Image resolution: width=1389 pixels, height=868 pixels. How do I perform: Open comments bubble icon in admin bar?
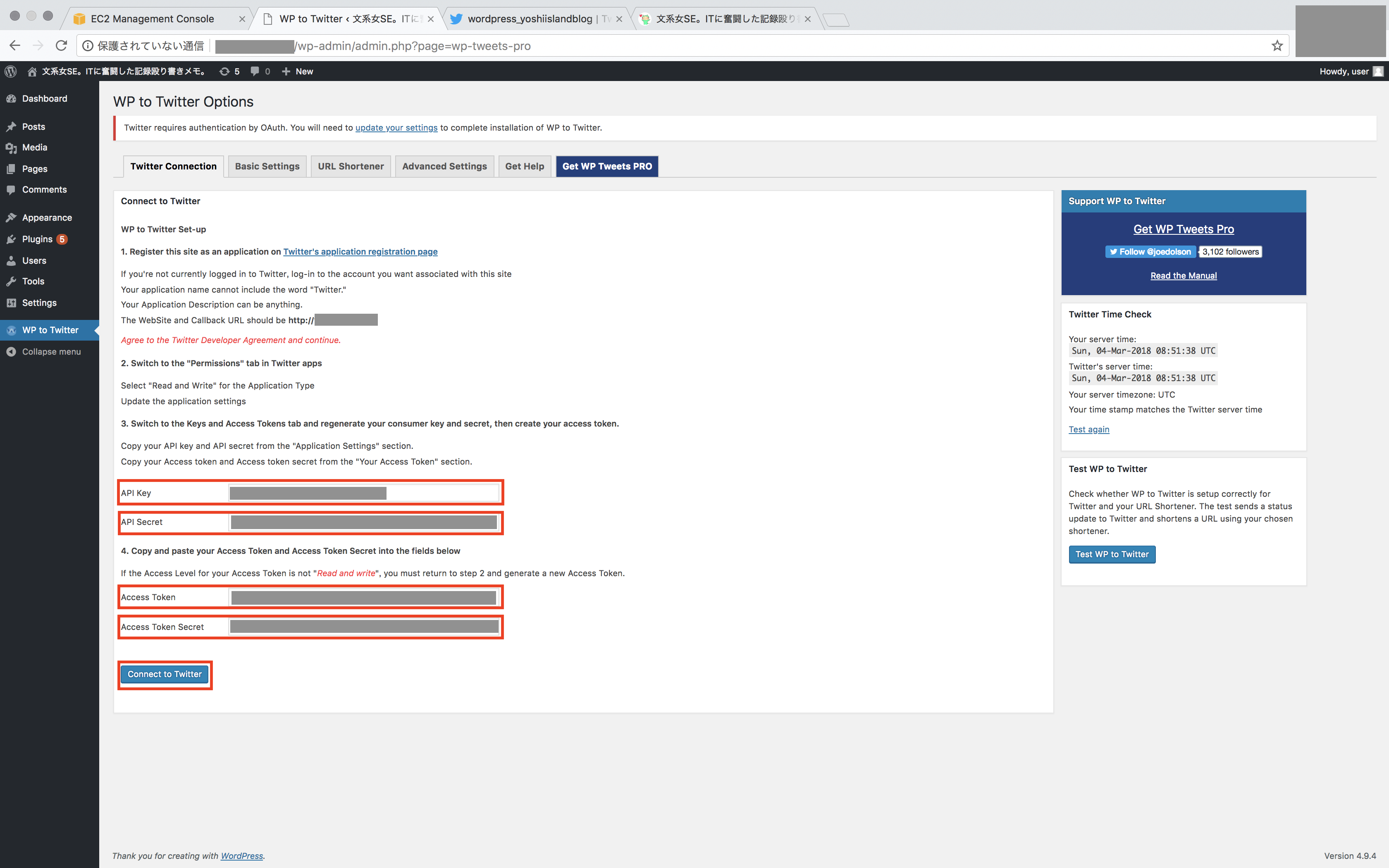point(260,71)
